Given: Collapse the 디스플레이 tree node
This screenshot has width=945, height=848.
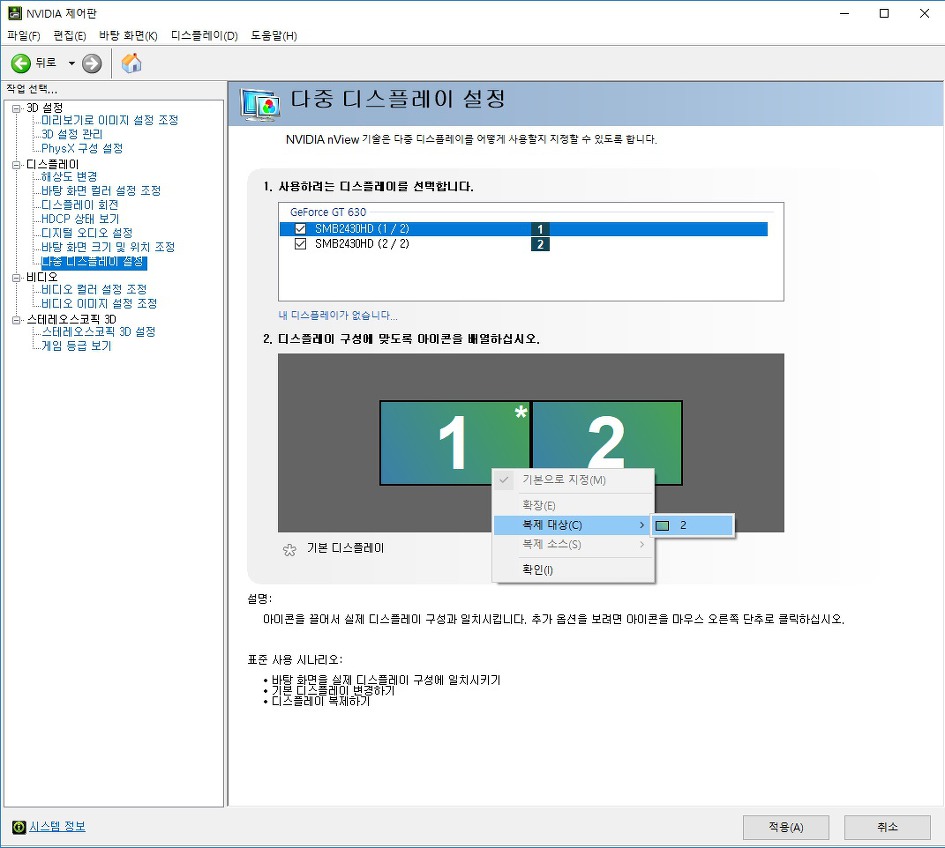Looking at the screenshot, I should point(16,165).
